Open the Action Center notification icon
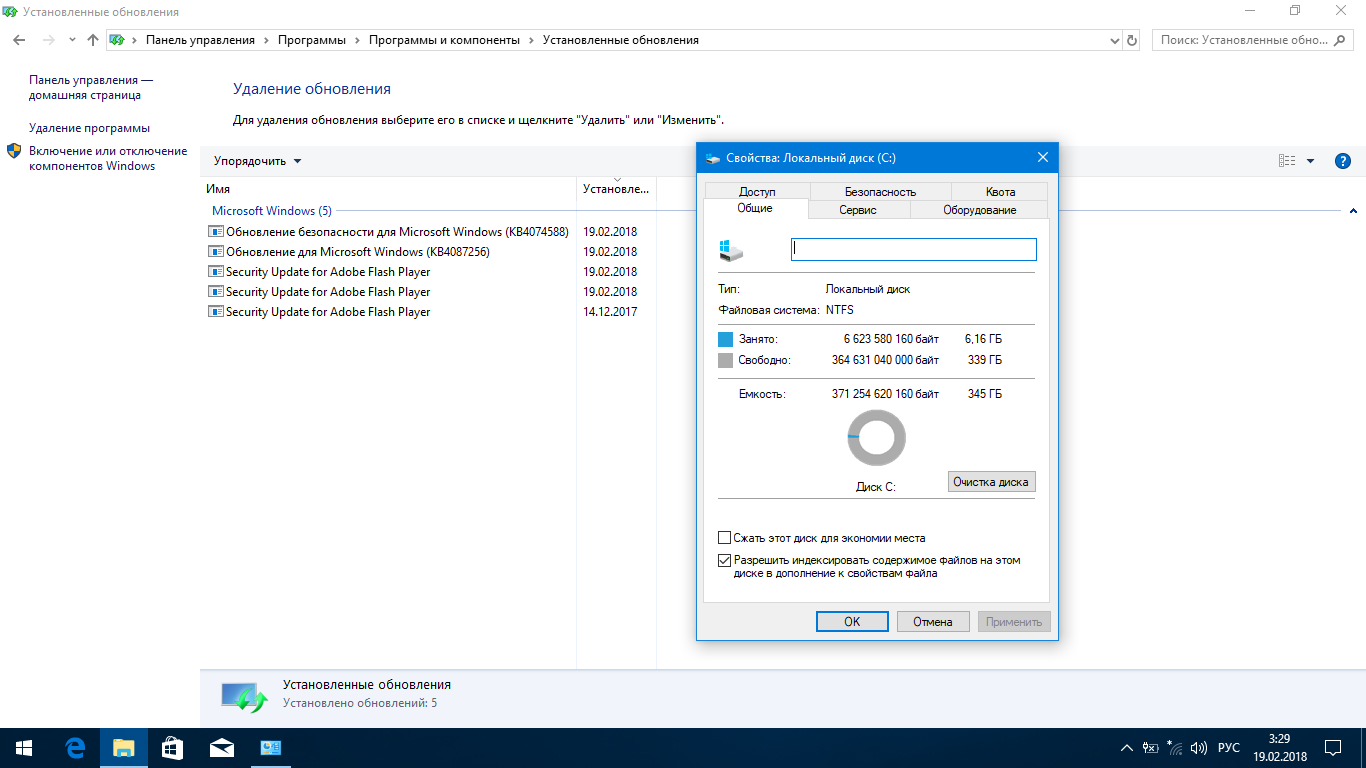Screen dimensions: 1366x768 (1333, 748)
